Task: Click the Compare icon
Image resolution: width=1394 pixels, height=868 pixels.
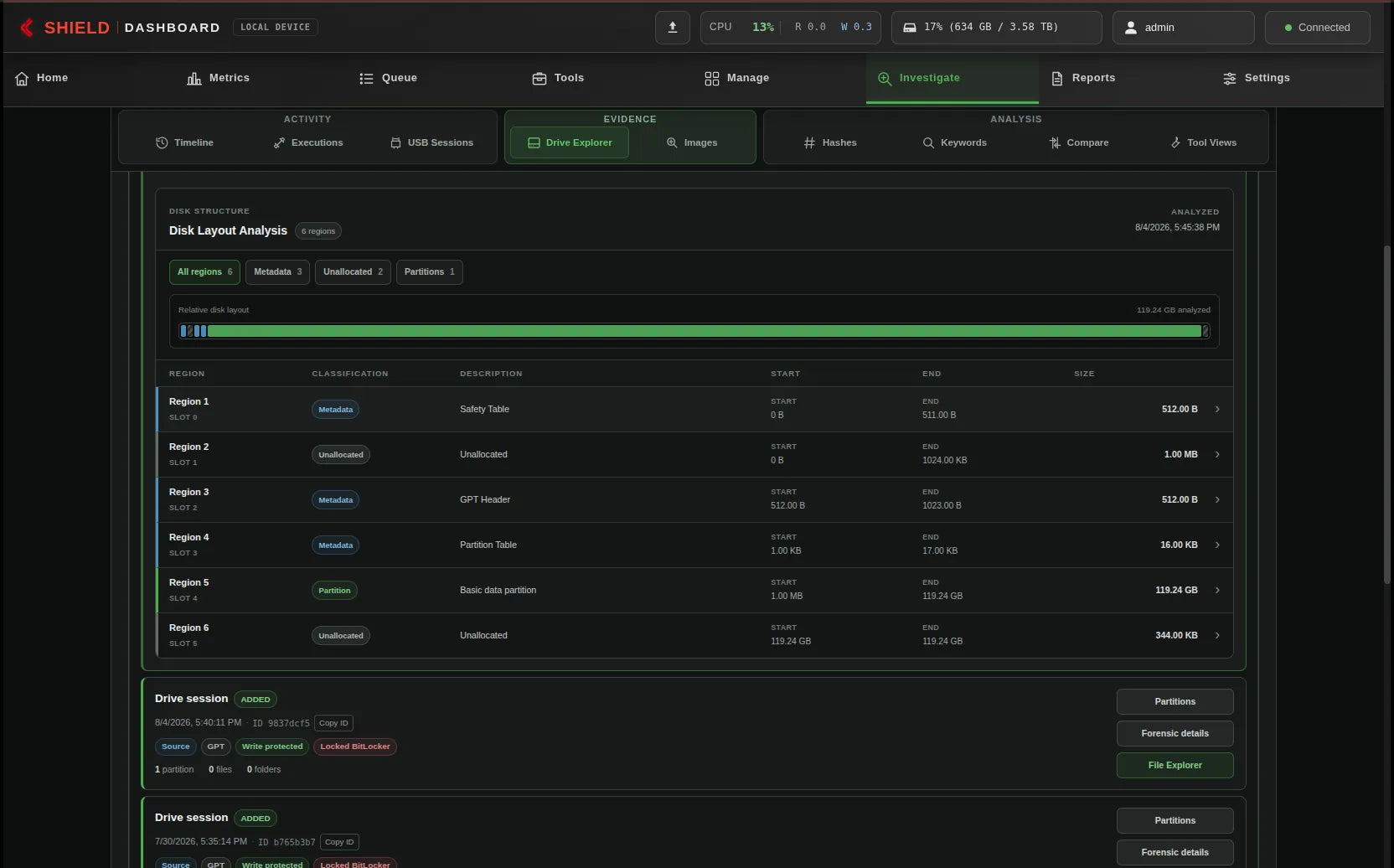Action: coord(1055,143)
